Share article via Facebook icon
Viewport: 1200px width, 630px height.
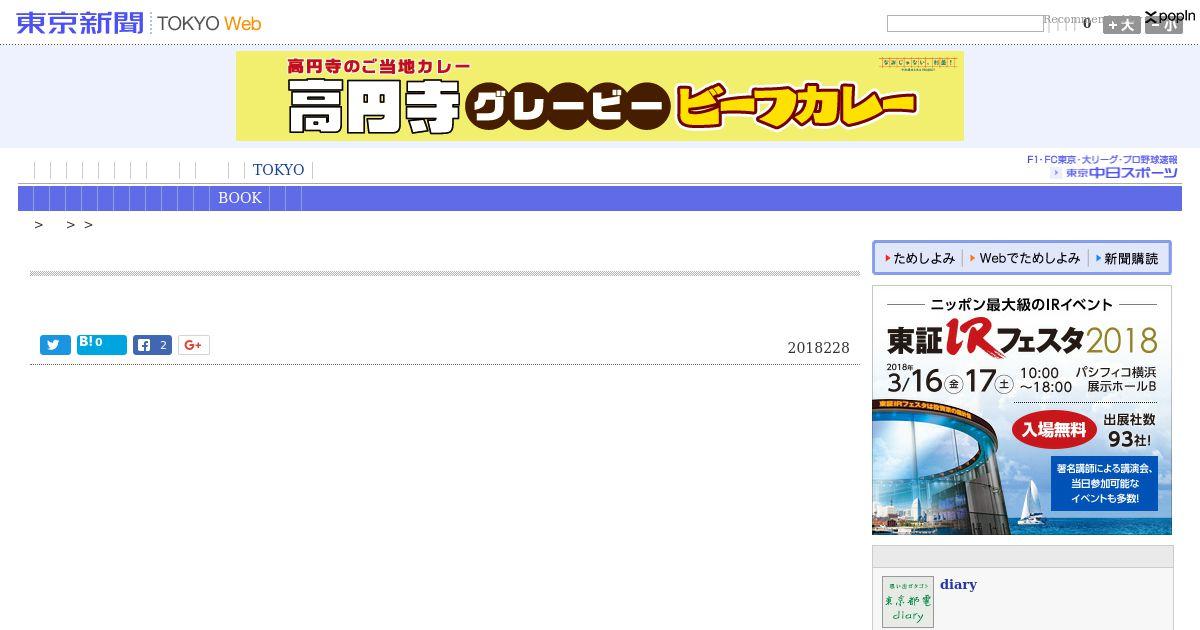click(152, 345)
